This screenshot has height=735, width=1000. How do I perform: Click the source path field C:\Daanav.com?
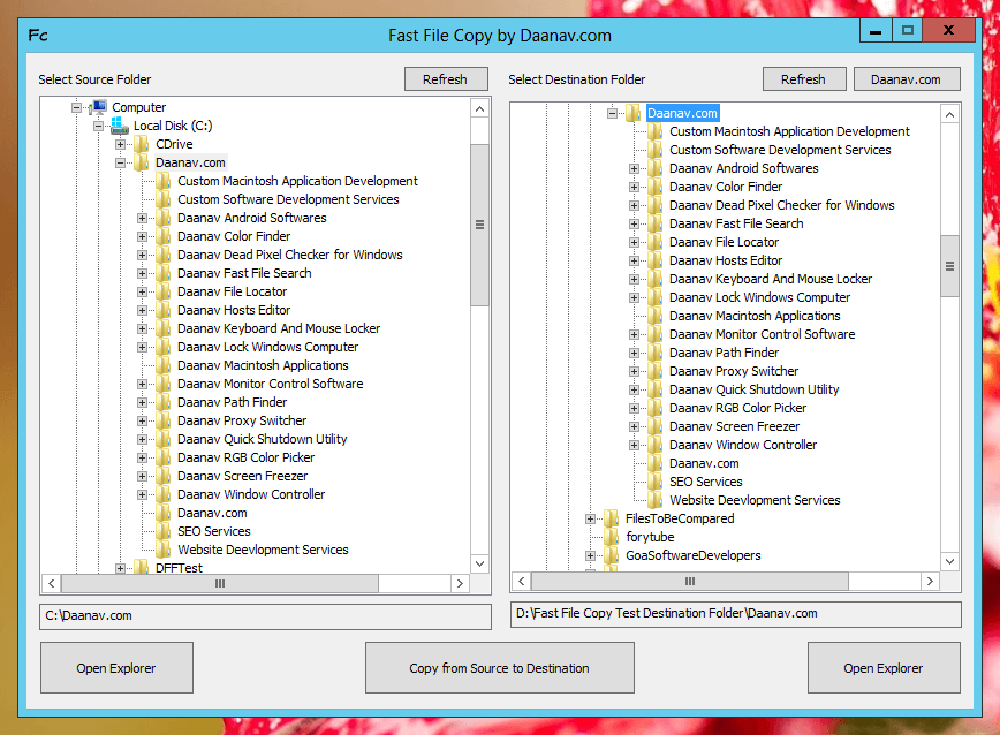(265, 616)
